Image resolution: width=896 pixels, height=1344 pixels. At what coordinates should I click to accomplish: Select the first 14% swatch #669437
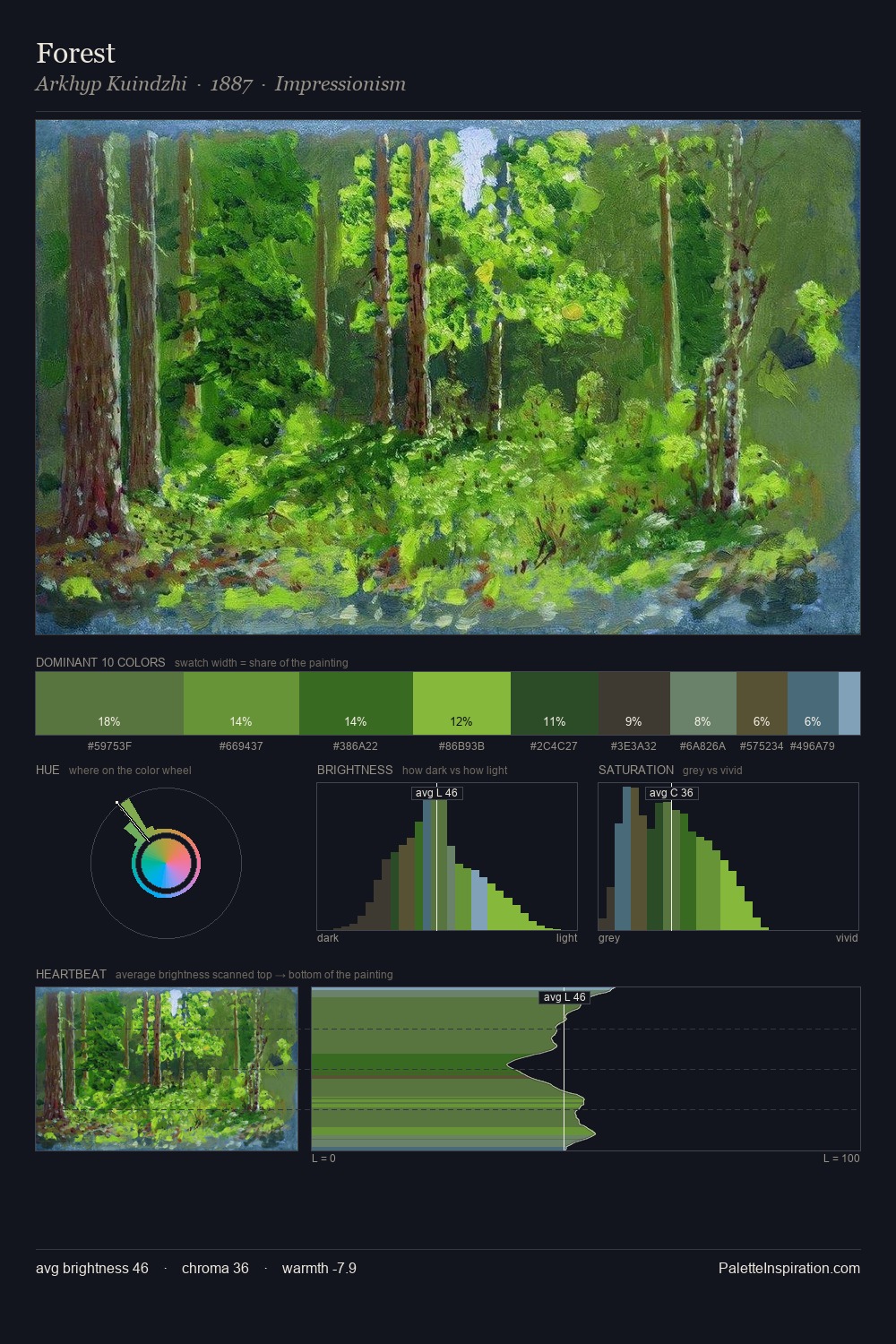tap(241, 703)
